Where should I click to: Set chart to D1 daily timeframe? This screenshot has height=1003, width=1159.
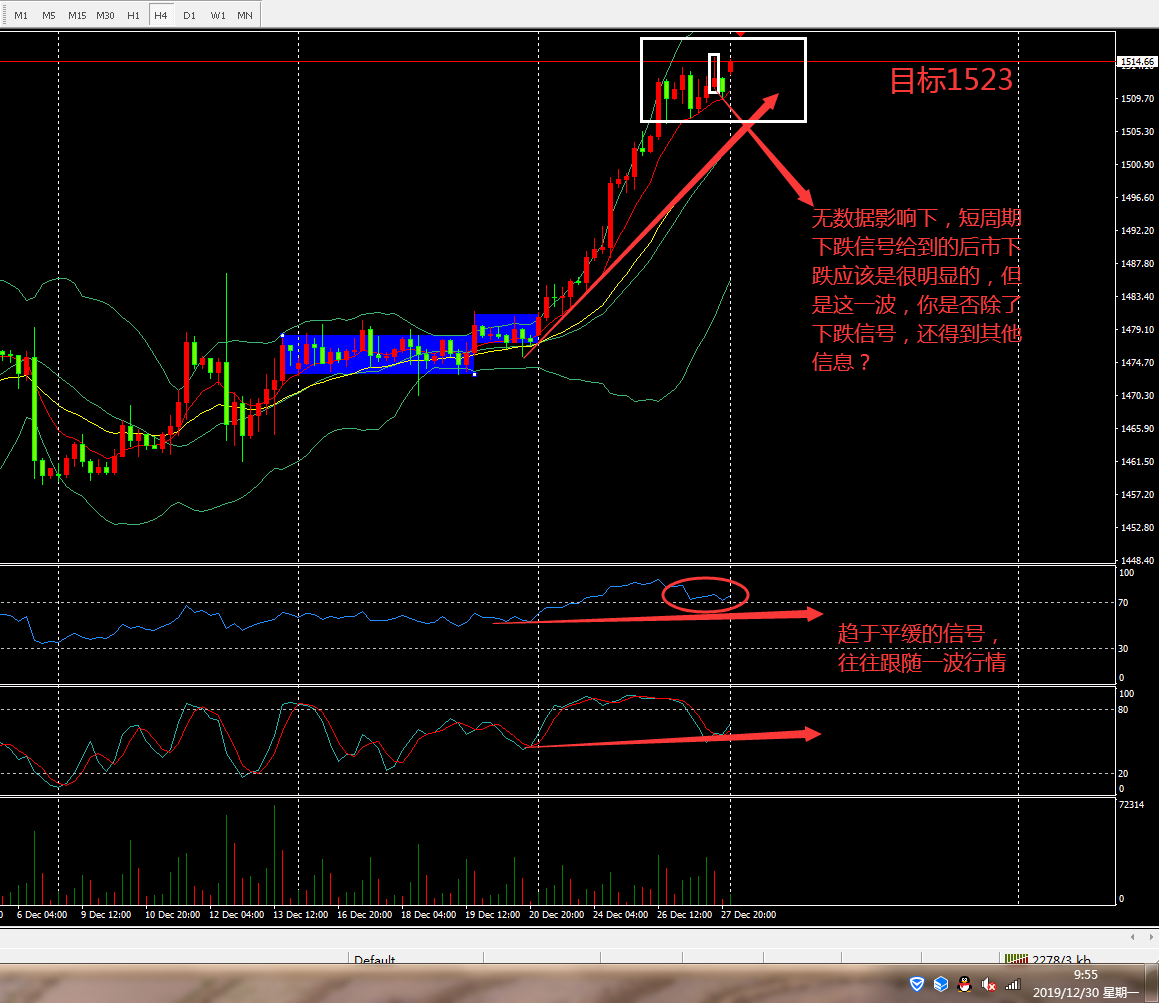click(x=189, y=16)
